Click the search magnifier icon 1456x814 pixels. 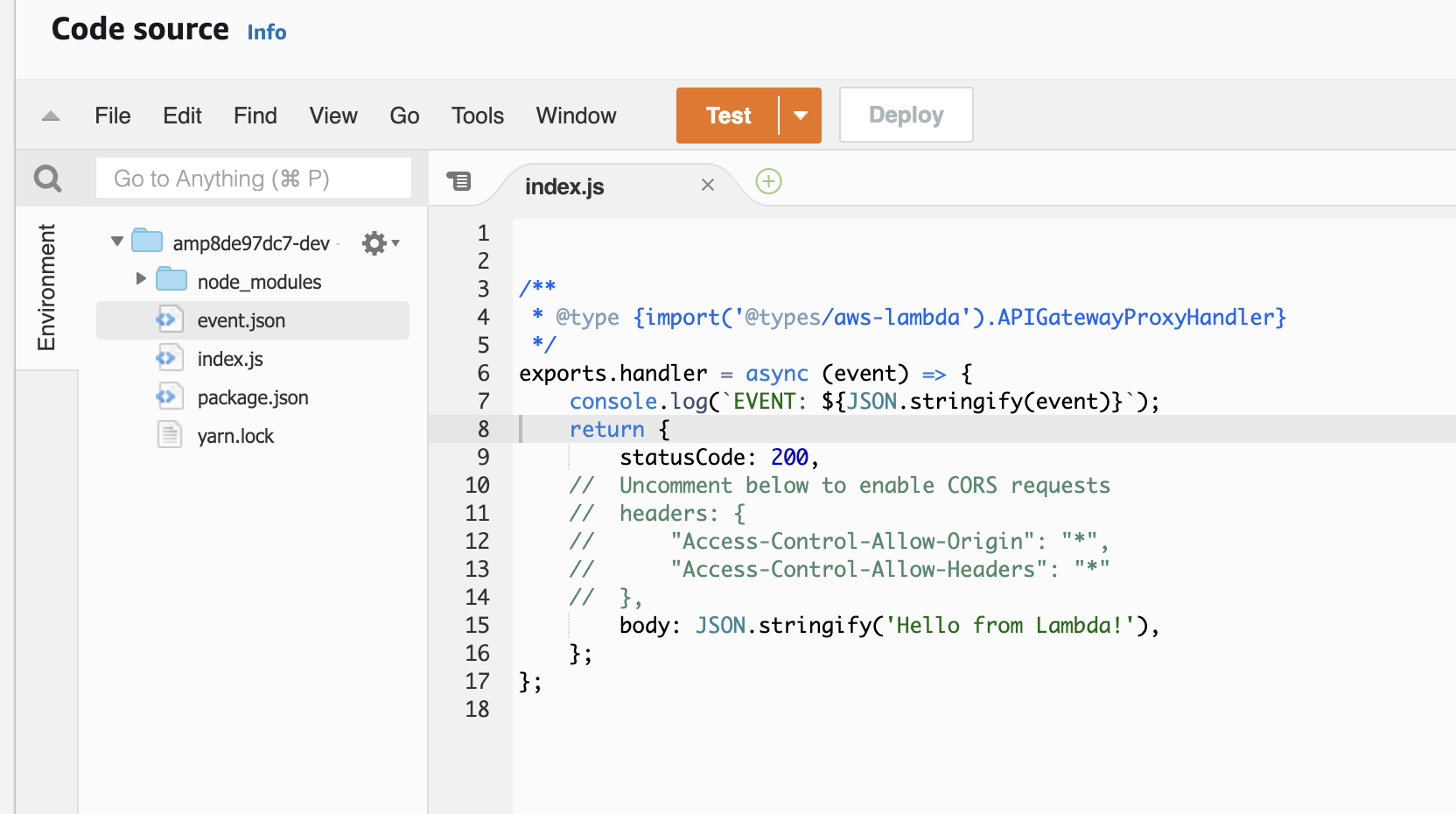tap(47, 179)
